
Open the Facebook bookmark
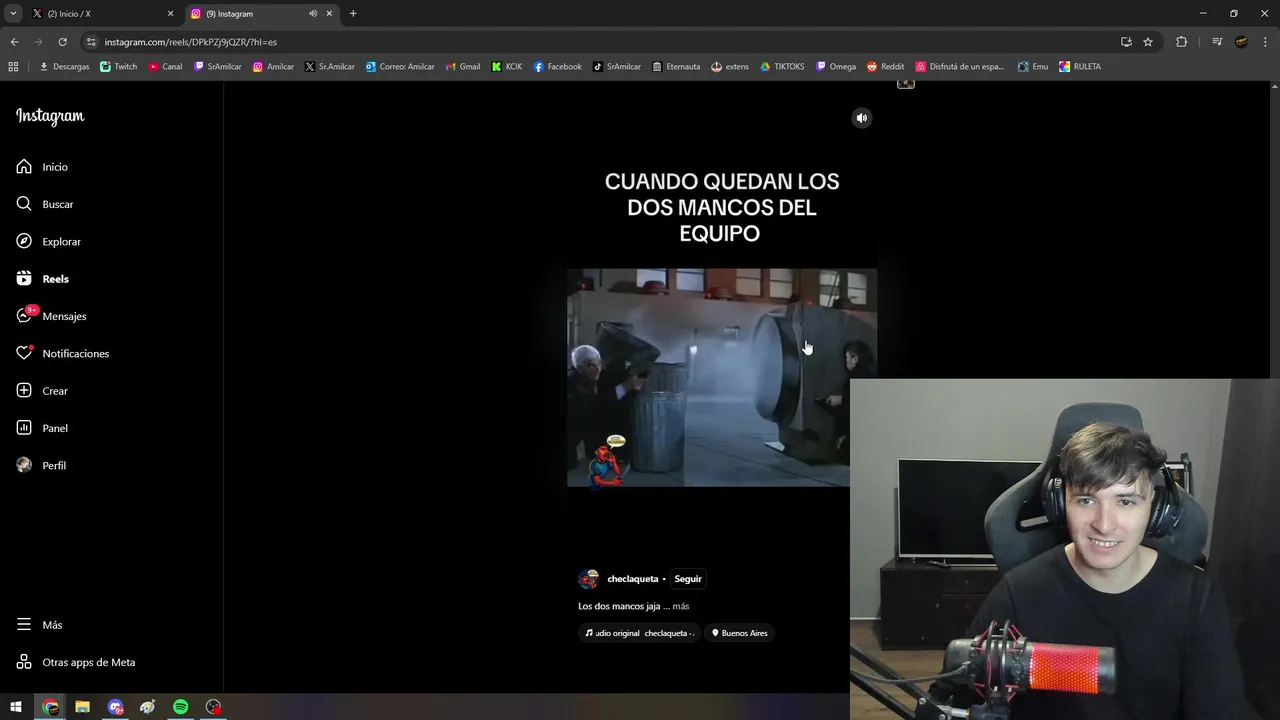coord(557,67)
